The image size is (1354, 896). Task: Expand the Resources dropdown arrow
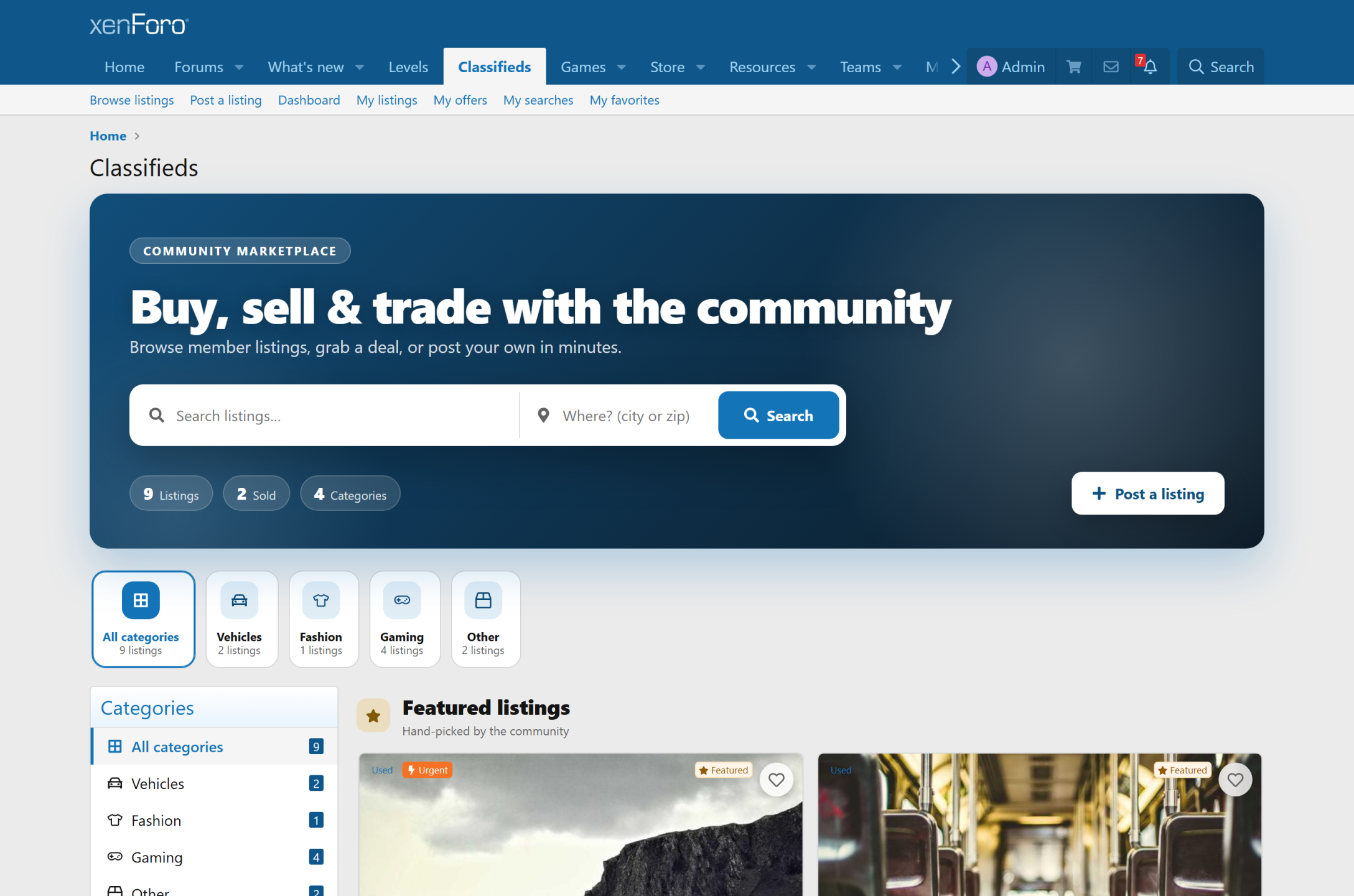811,67
